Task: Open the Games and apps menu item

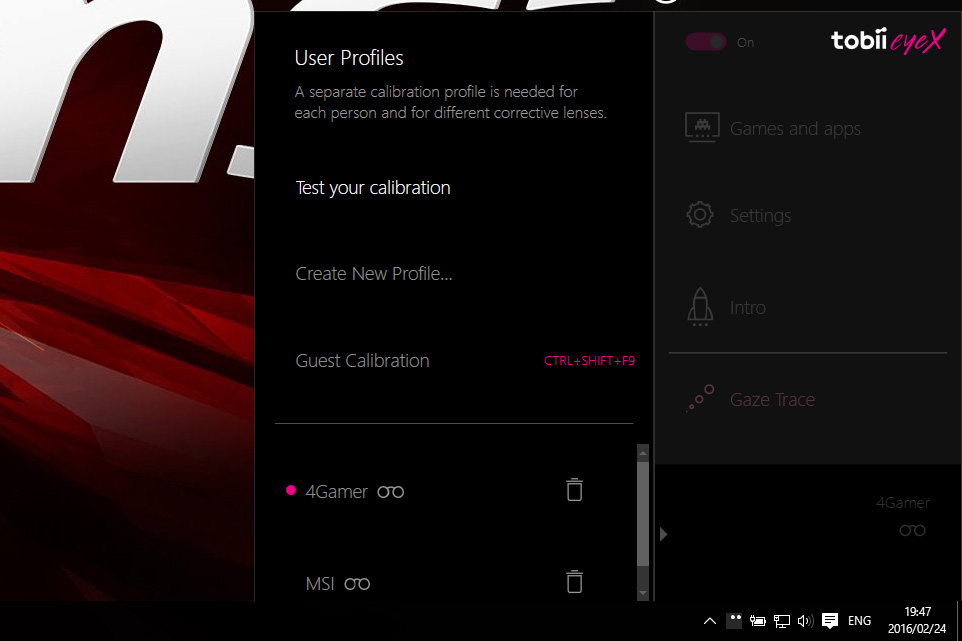Action: point(795,128)
